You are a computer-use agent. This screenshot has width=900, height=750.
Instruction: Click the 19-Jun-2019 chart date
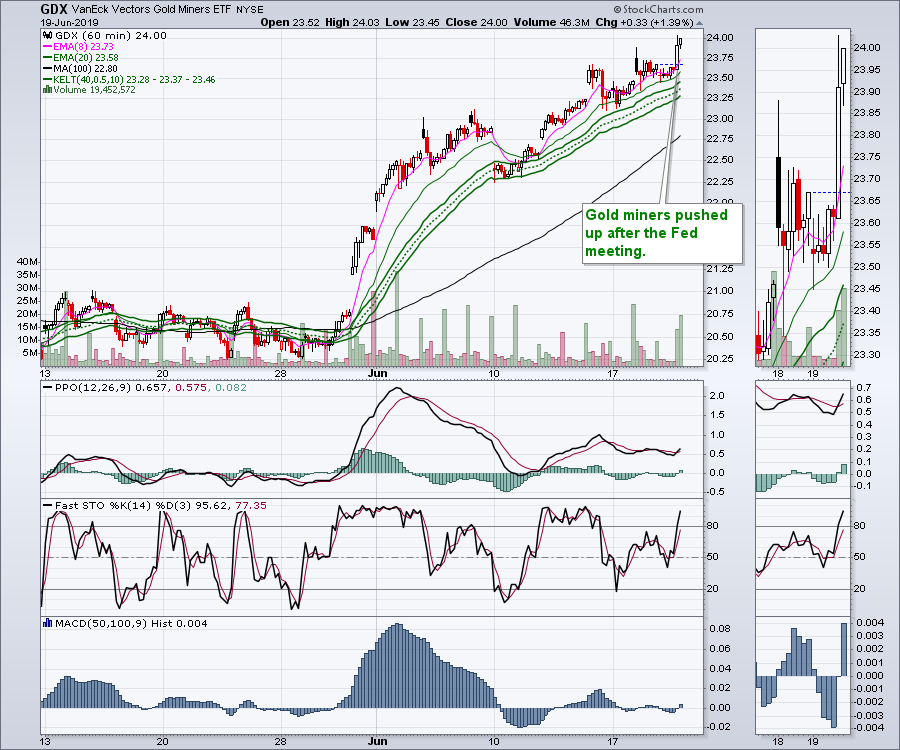tap(69, 23)
